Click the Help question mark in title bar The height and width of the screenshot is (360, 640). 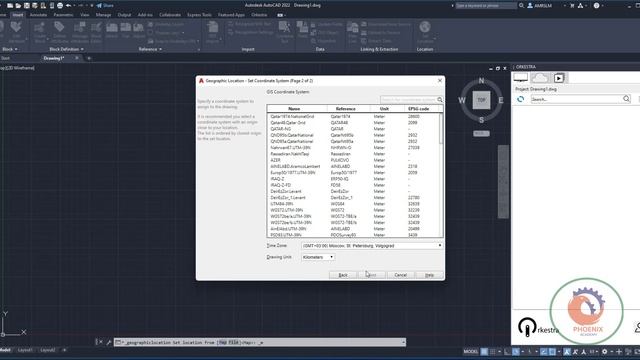[596, 6]
